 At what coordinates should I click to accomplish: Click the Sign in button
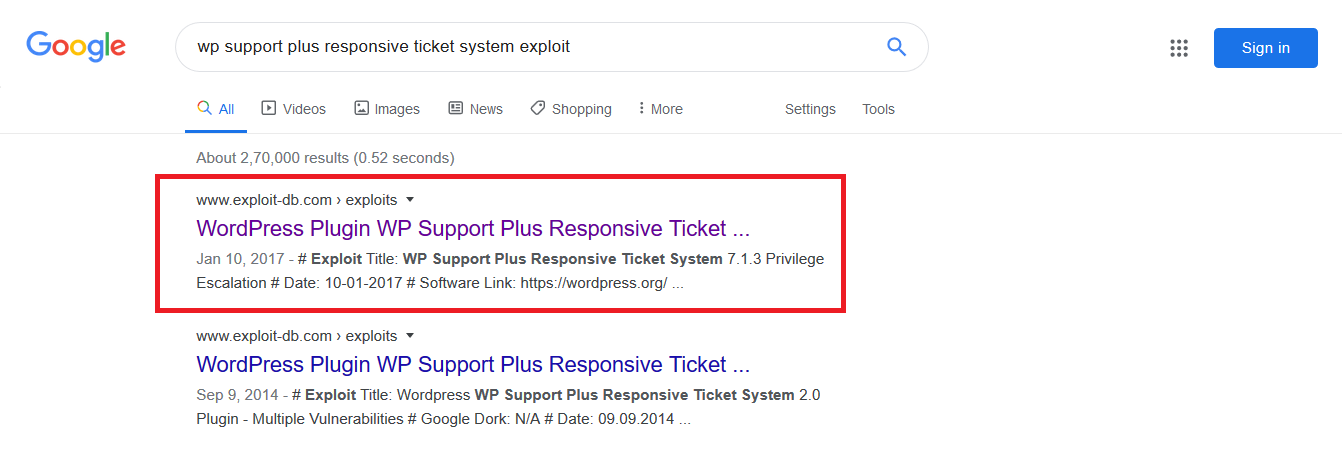[x=1265, y=48]
